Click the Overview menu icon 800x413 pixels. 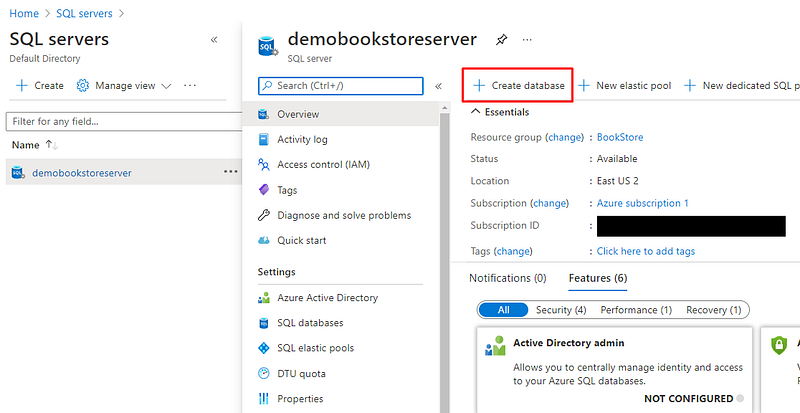[263, 114]
